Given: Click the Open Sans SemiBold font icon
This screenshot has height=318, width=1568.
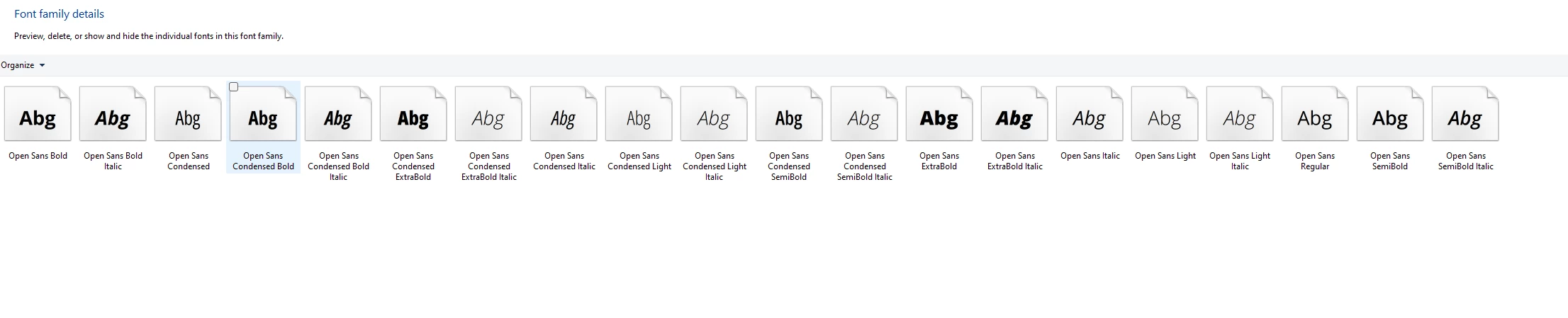Looking at the screenshot, I should coord(1390,114).
